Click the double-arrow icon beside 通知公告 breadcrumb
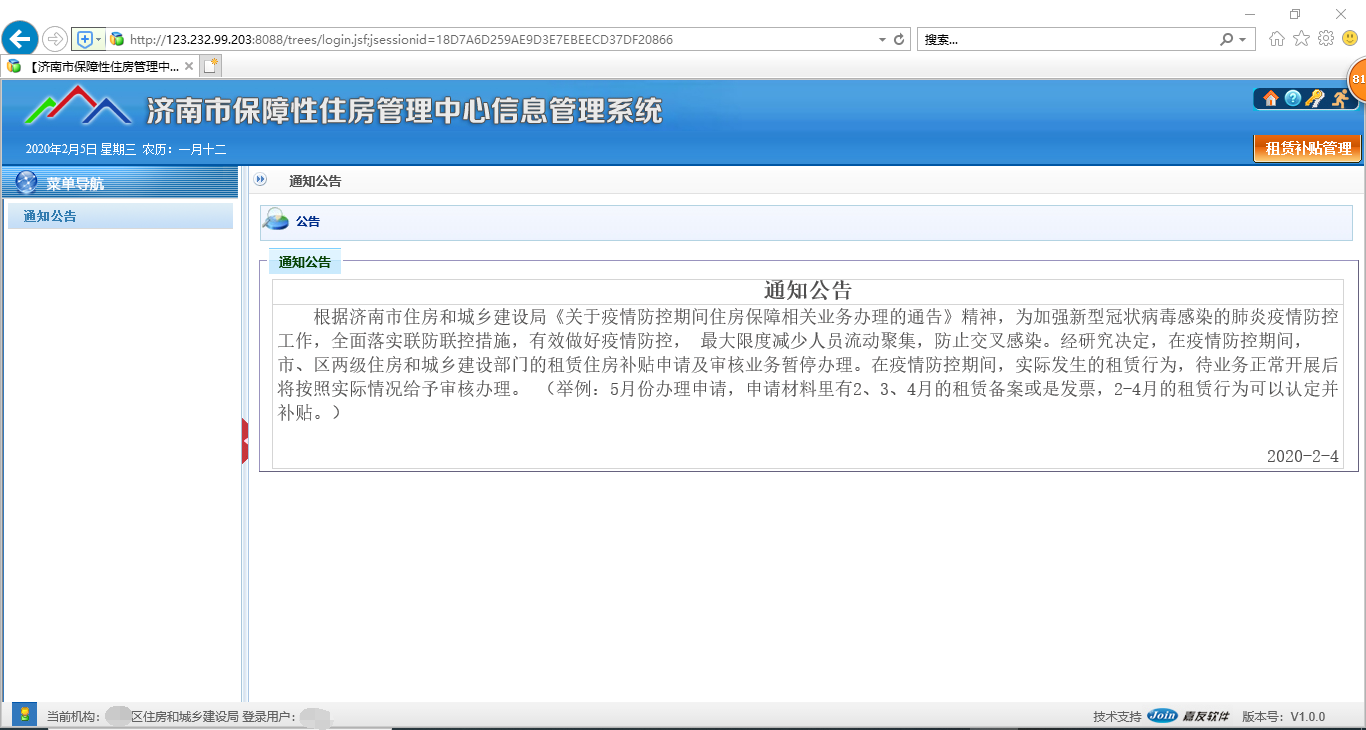Screen dimensions: 1366x730 pos(261,180)
